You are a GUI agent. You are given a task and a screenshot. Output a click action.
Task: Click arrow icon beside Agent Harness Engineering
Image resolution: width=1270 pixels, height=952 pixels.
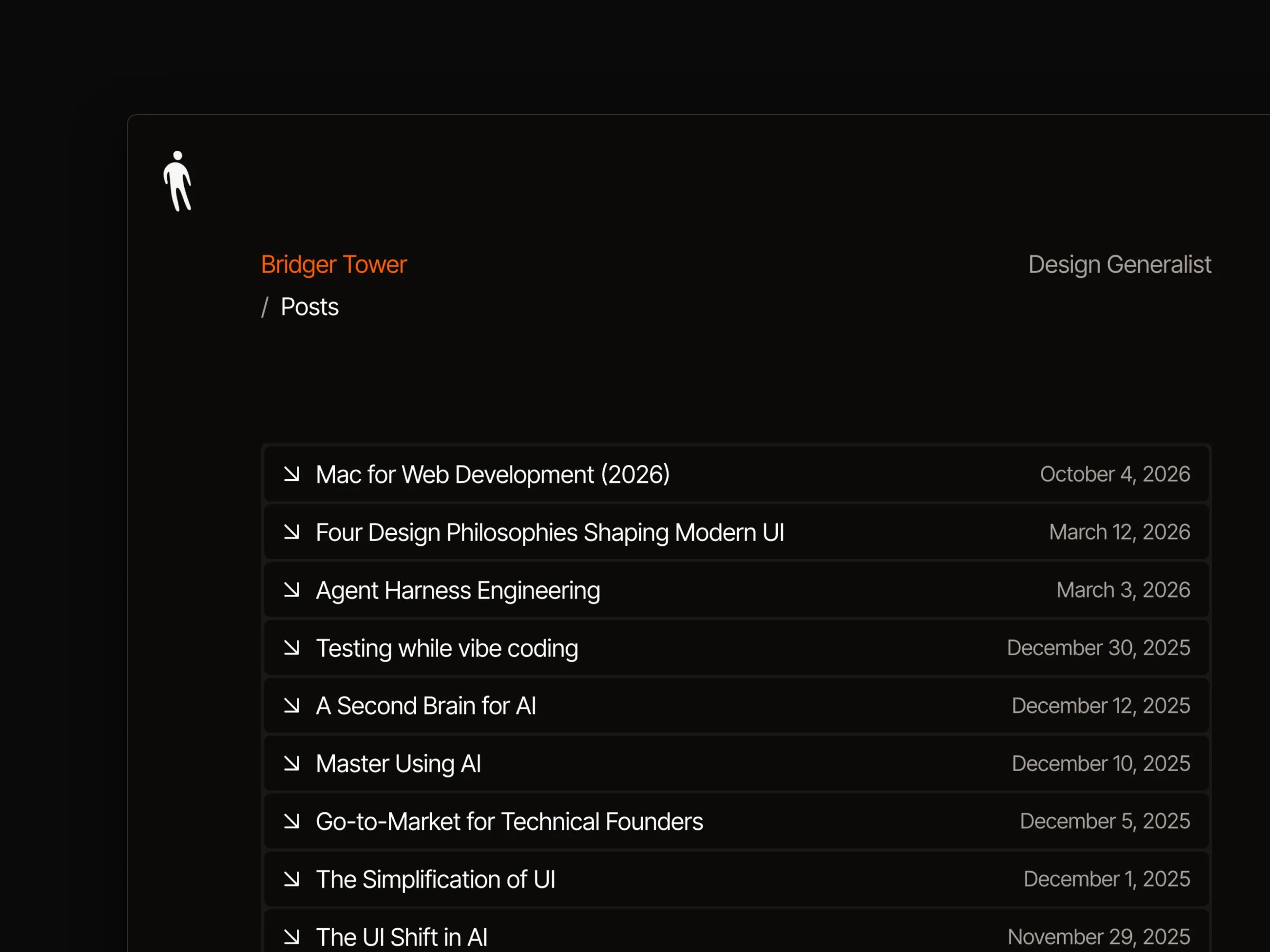pyautogui.click(x=292, y=590)
